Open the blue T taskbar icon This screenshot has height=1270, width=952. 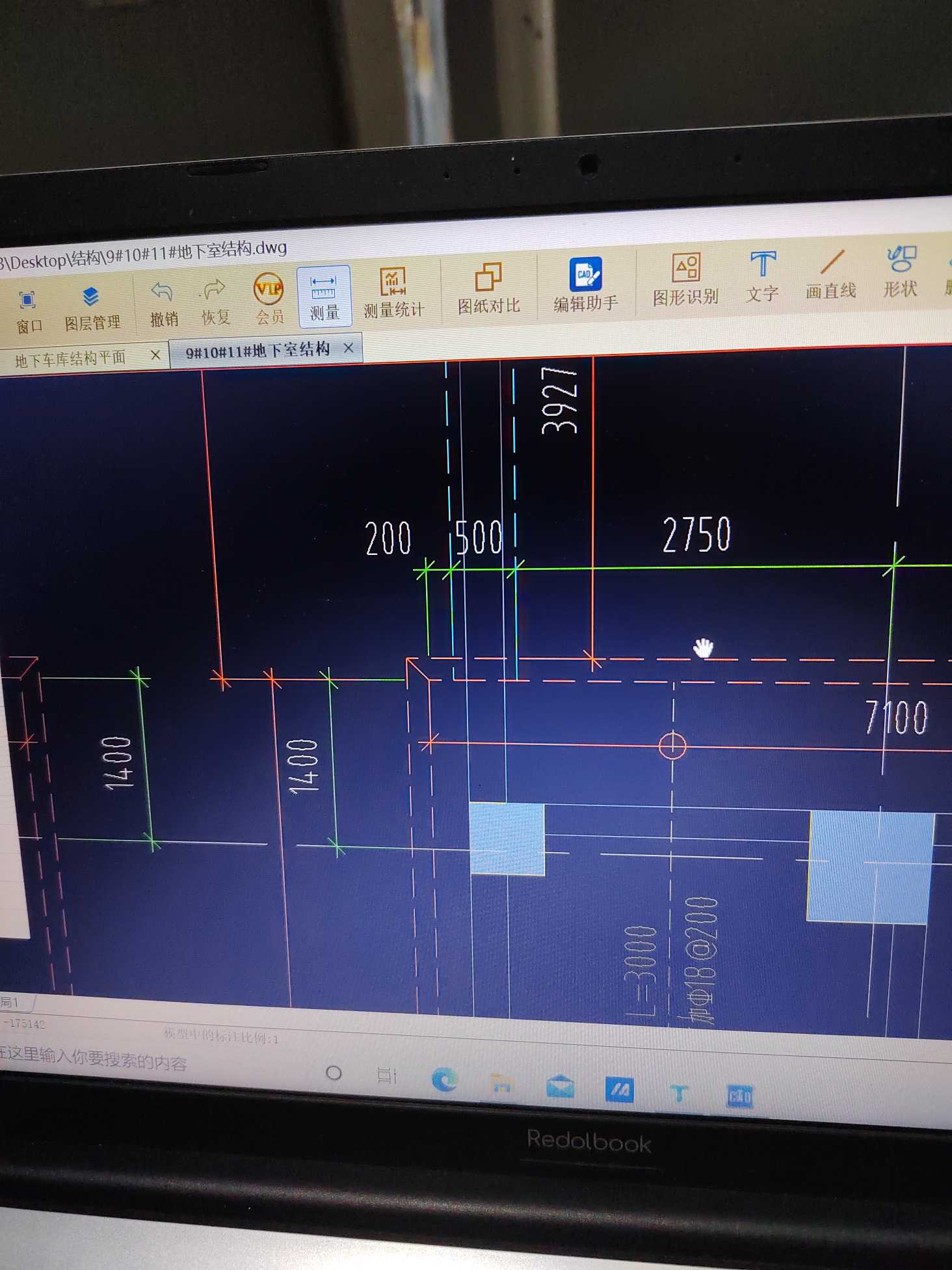[679, 1093]
